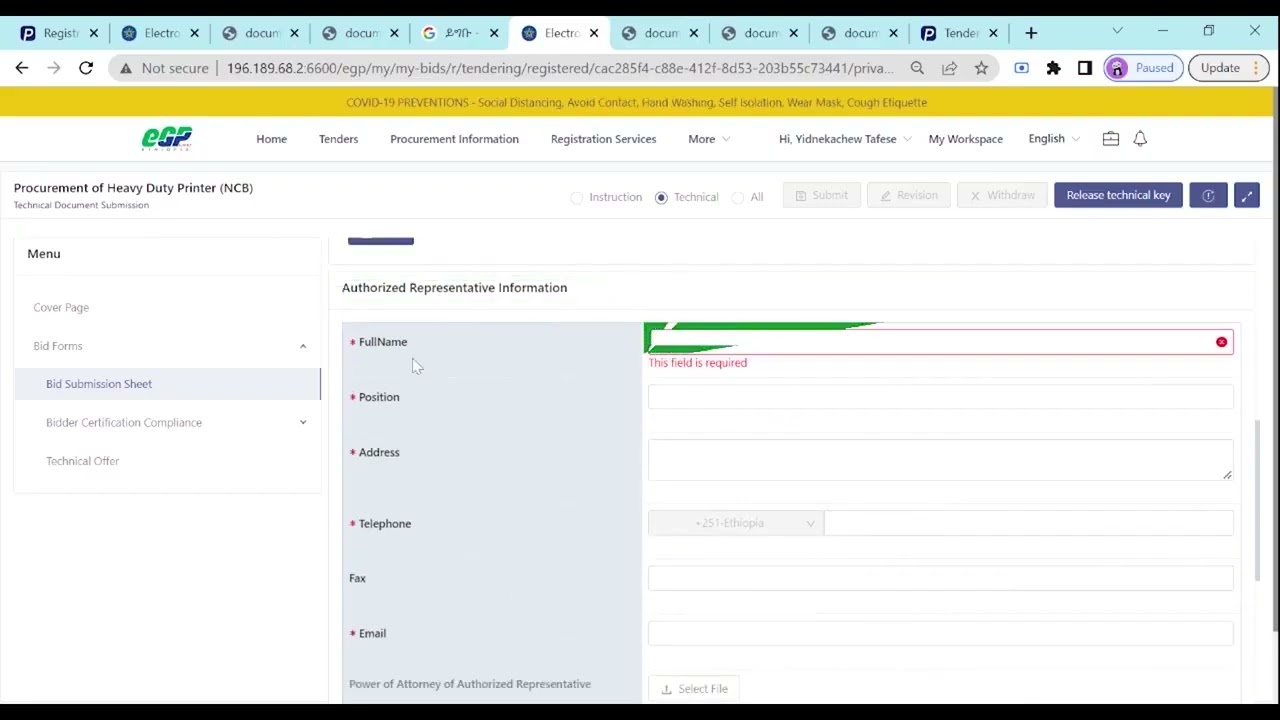Click the Not secure warning icon
This screenshot has width=1280, height=720.
pos(126,68)
